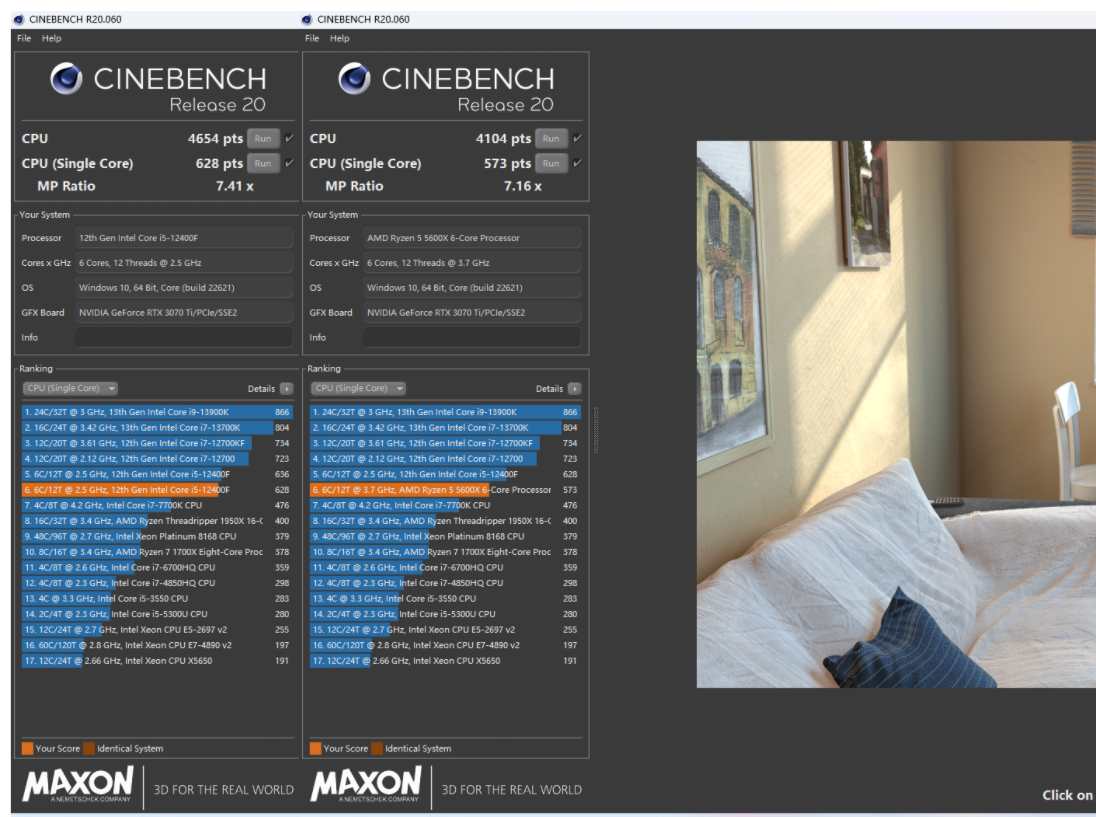
Task: Select i9-13900K row in left ranking
Action: (157, 412)
